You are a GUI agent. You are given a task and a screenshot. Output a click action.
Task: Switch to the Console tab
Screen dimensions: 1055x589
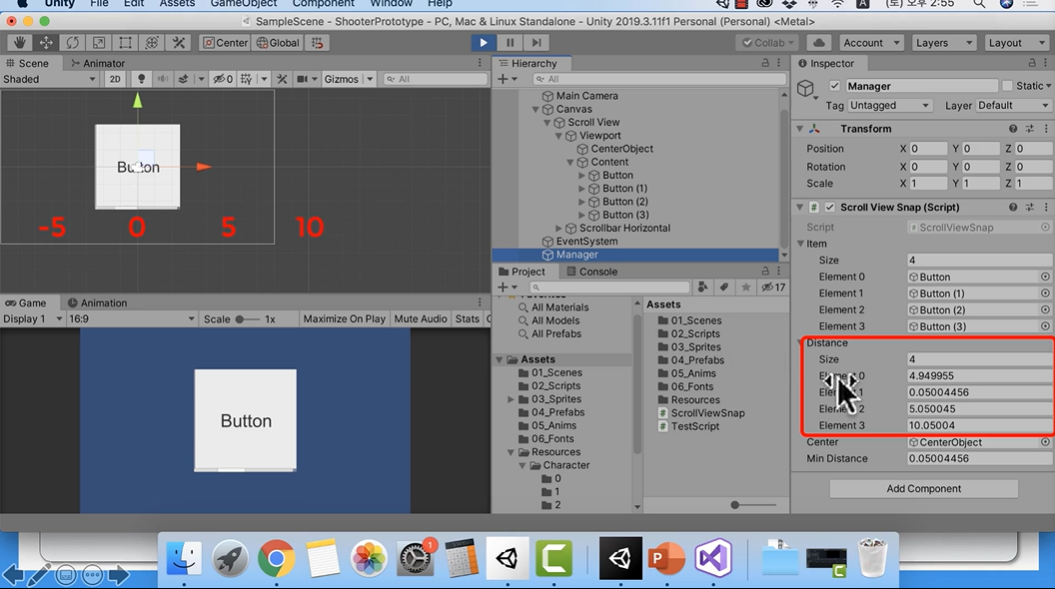pyautogui.click(x=592, y=271)
